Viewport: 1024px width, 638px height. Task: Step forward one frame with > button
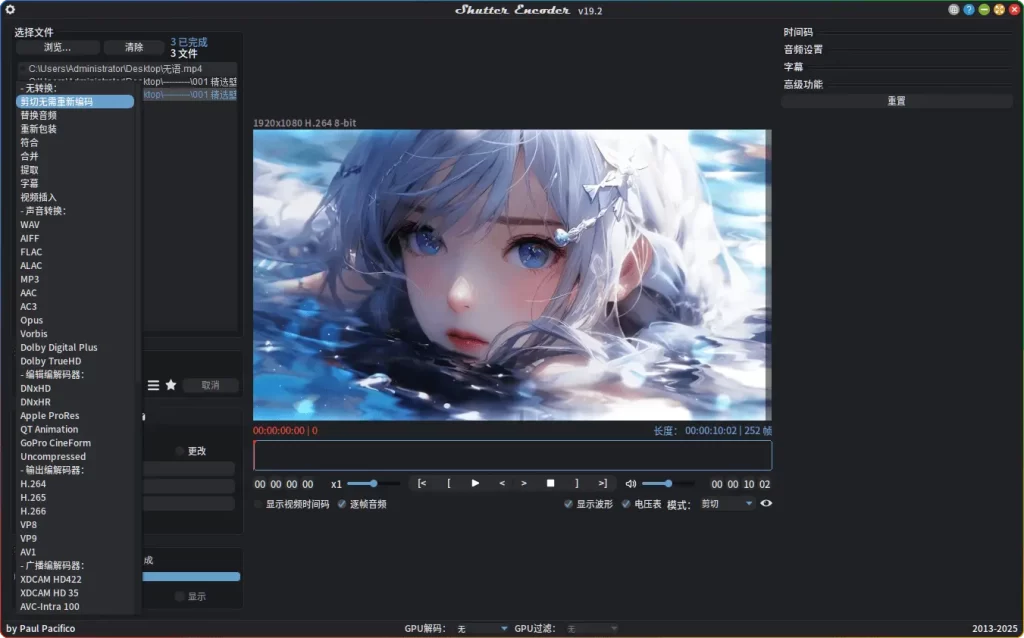tap(524, 483)
